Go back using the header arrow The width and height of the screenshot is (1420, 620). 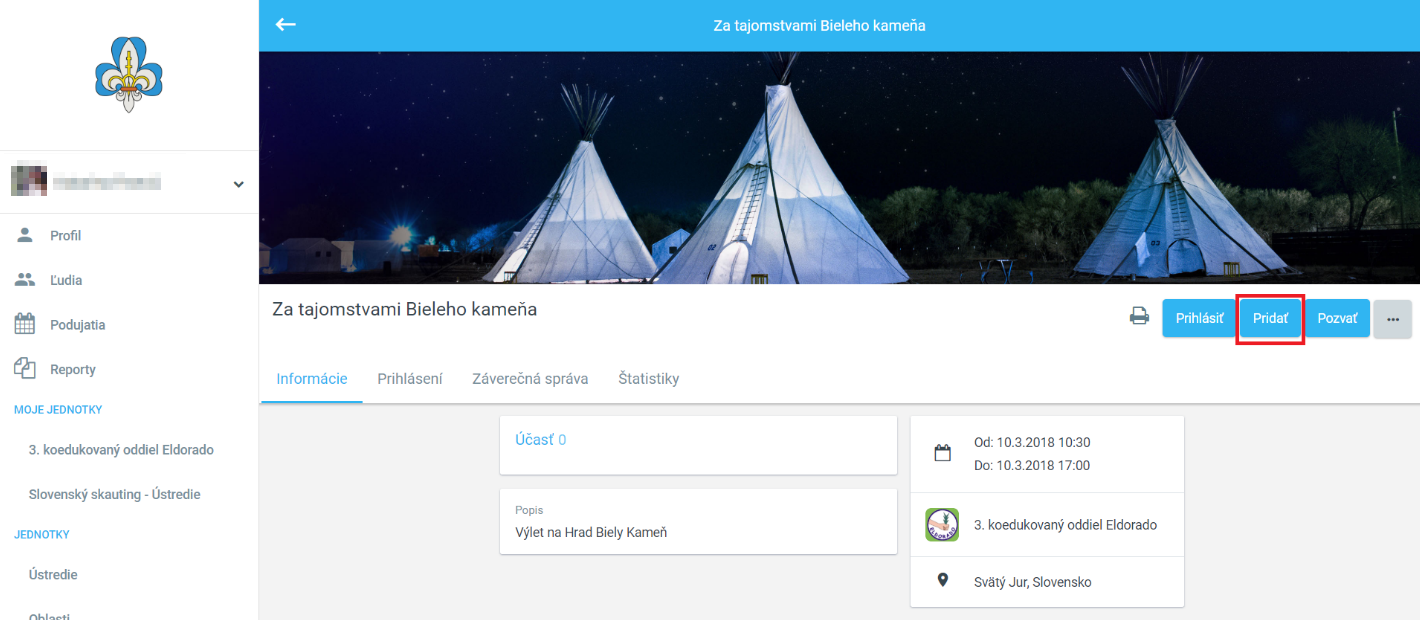[286, 25]
